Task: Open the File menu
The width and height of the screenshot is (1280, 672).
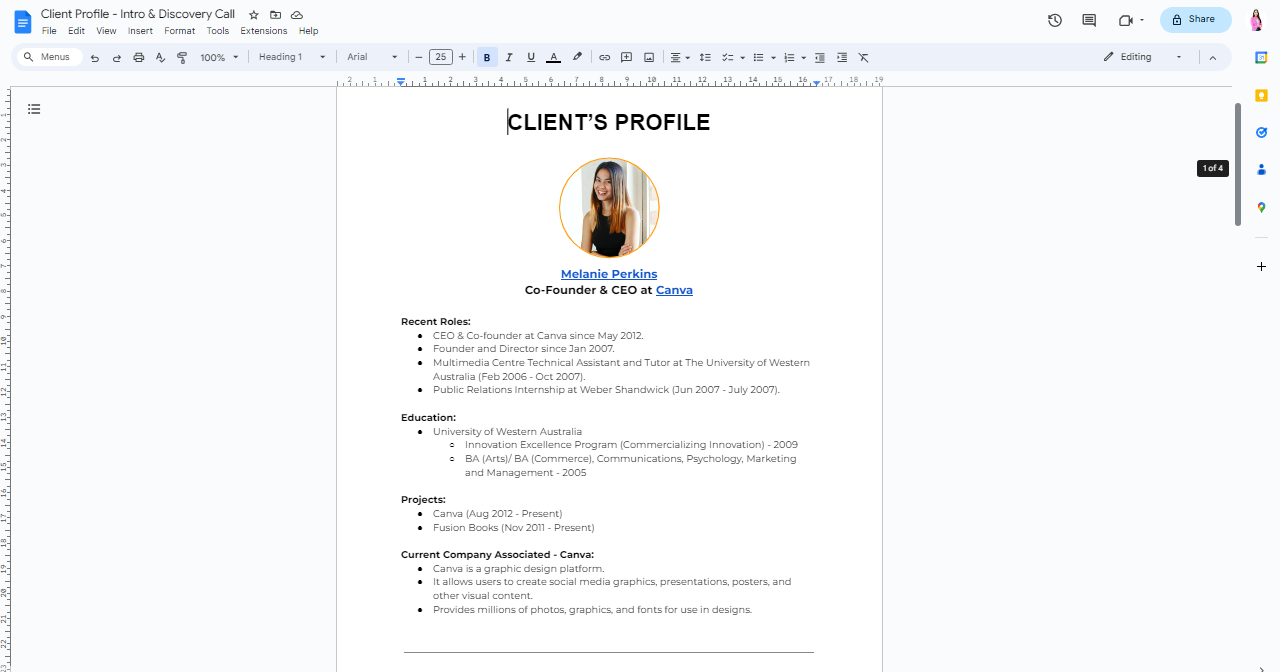Action: [x=49, y=31]
